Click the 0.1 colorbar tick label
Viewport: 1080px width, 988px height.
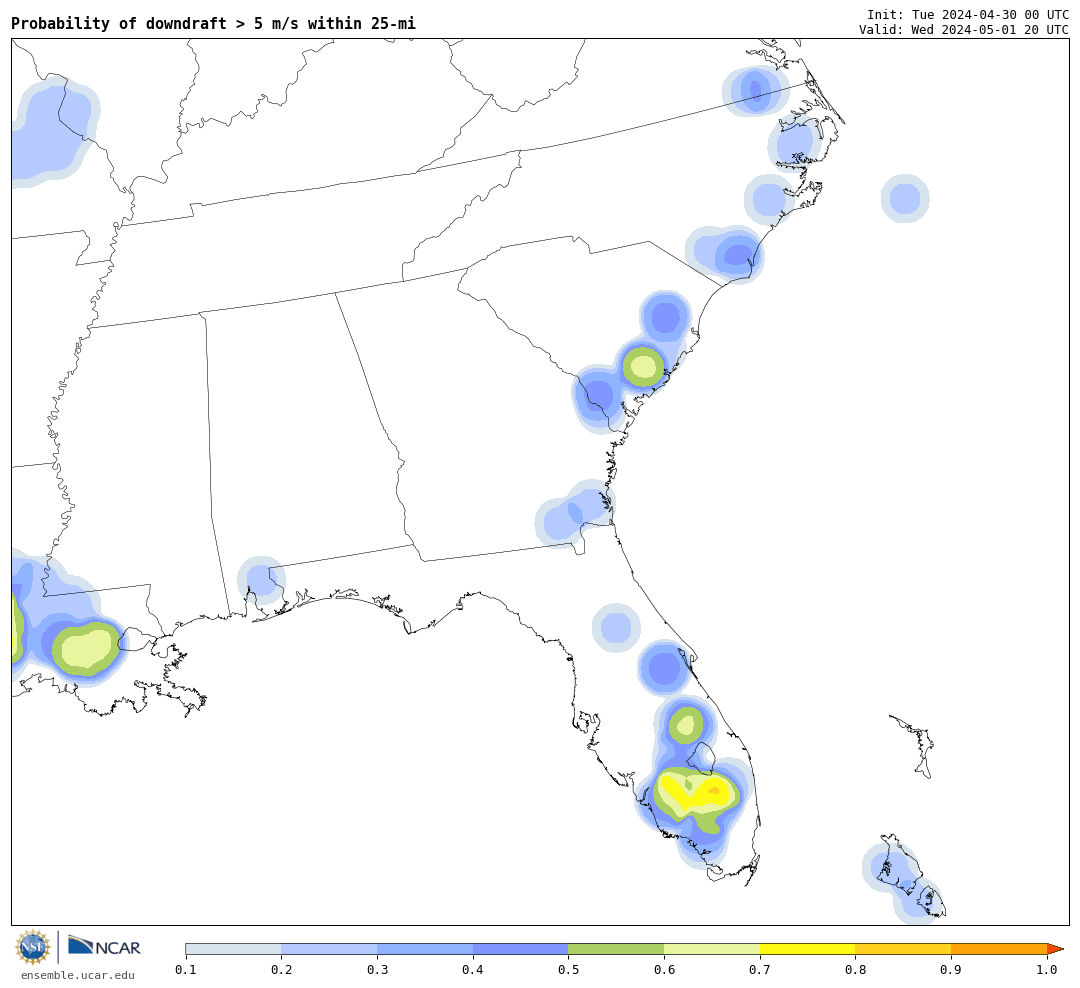click(185, 970)
